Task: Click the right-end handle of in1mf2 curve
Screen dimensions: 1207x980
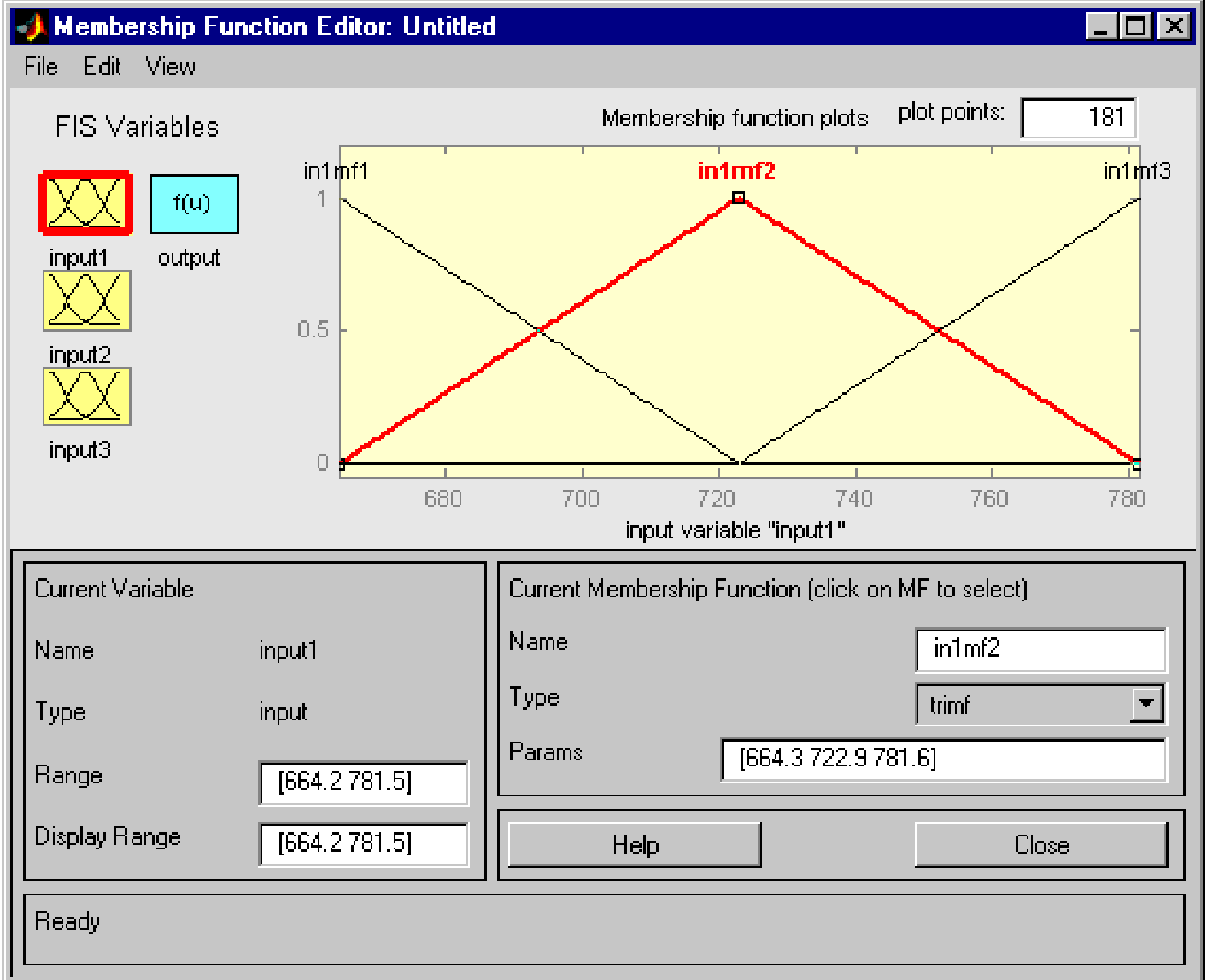Action: 1136,464
